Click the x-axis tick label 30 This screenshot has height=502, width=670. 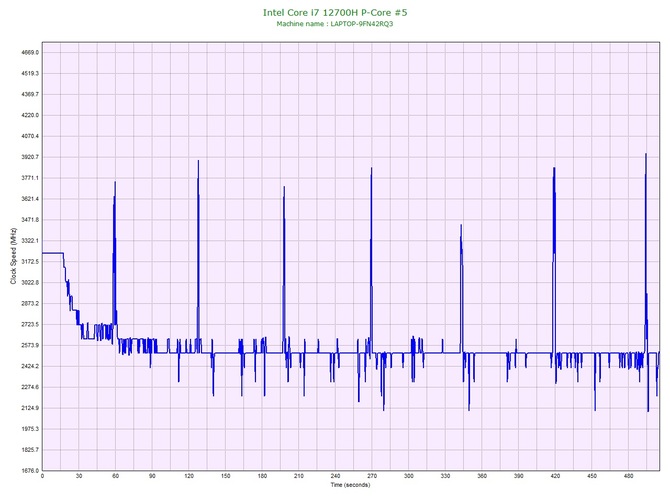click(79, 476)
